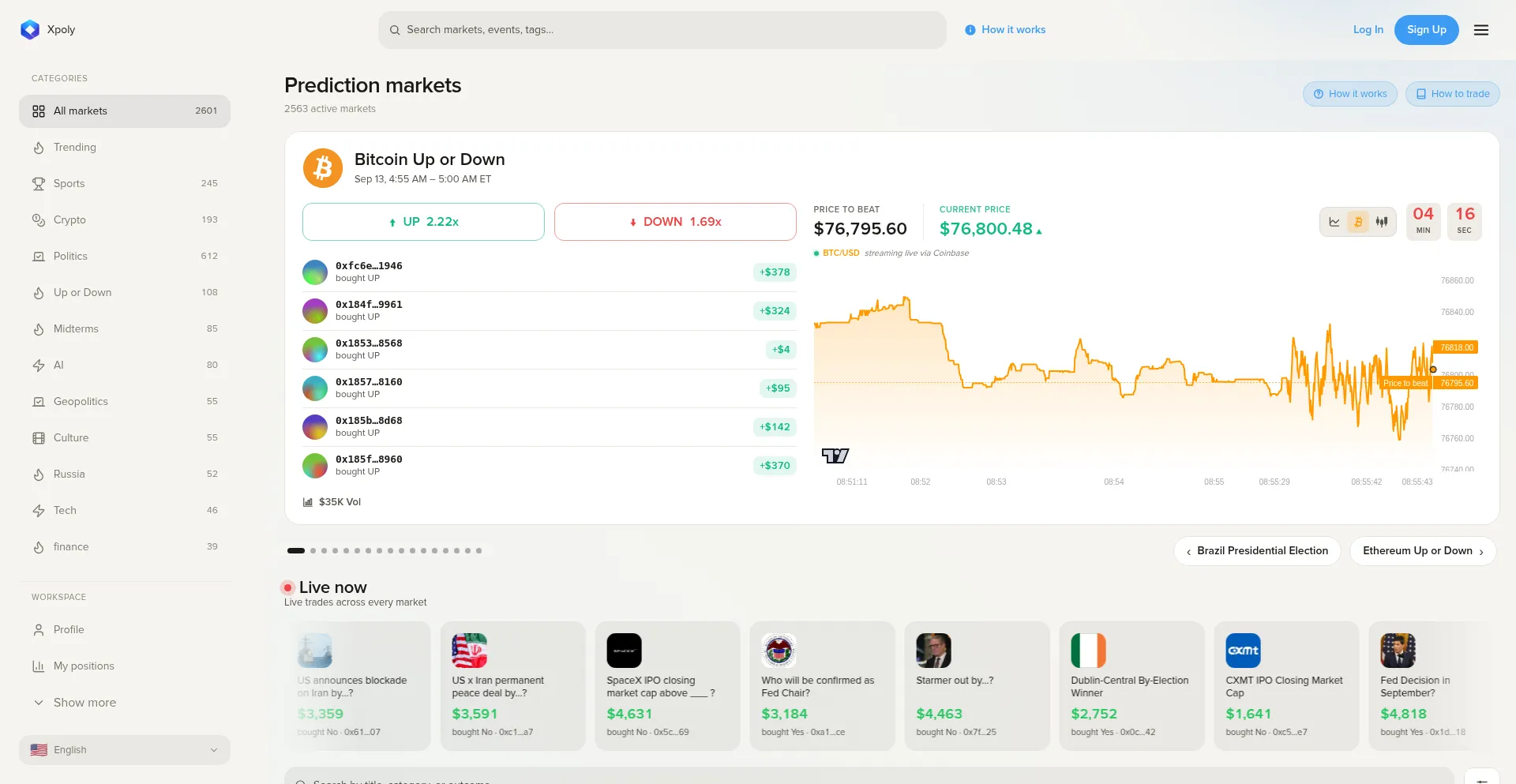Select the first carousel pagination indicator
Viewport: 1516px width, 784px height.
pos(296,551)
